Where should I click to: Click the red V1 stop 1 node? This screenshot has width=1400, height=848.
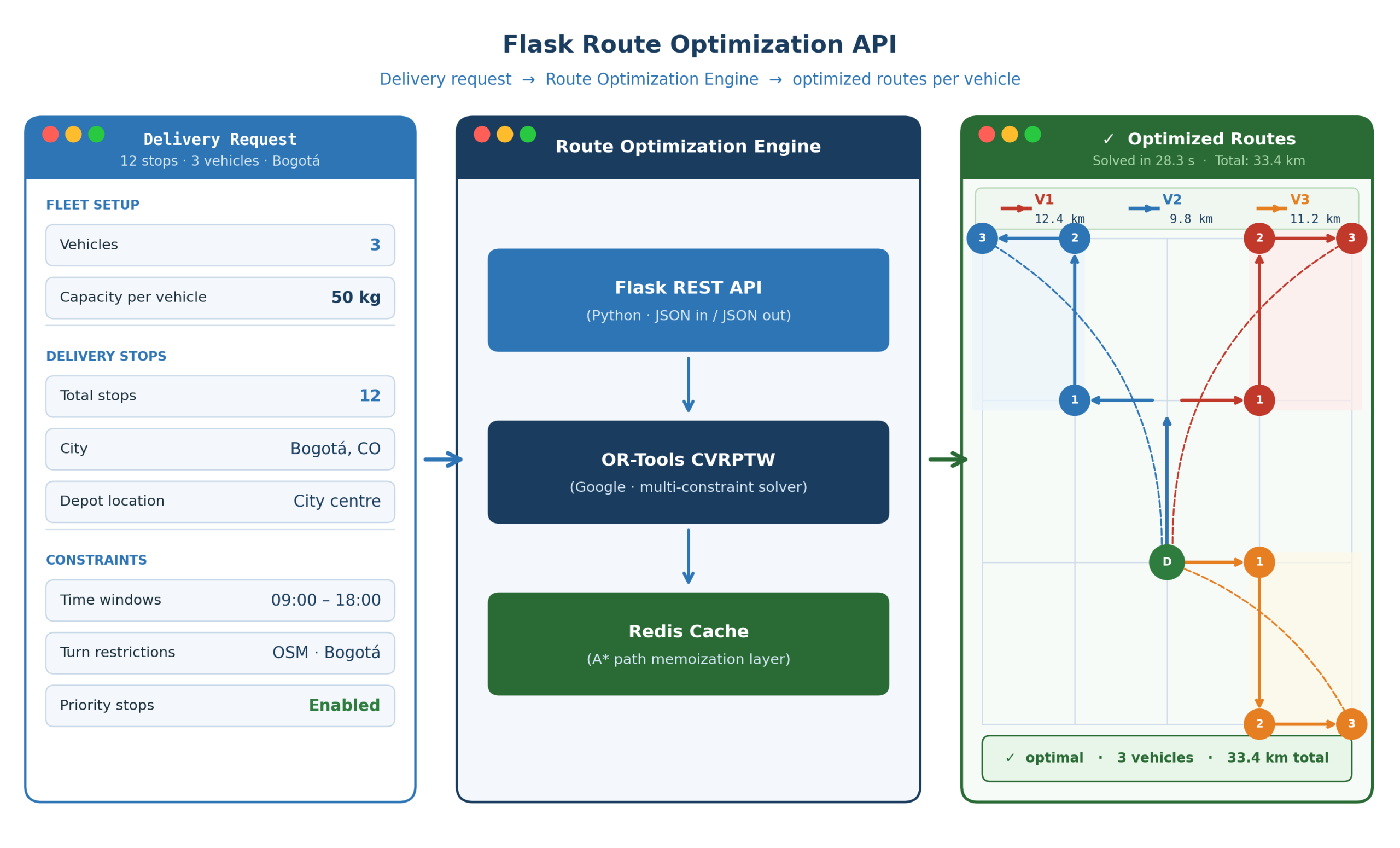tap(1259, 400)
